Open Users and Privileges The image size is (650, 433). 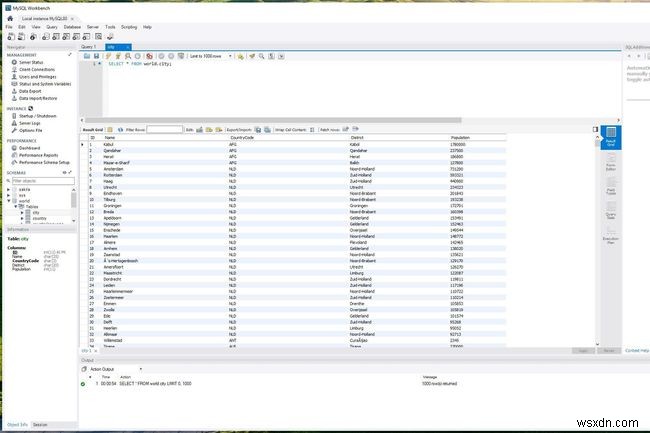click(x=37, y=77)
